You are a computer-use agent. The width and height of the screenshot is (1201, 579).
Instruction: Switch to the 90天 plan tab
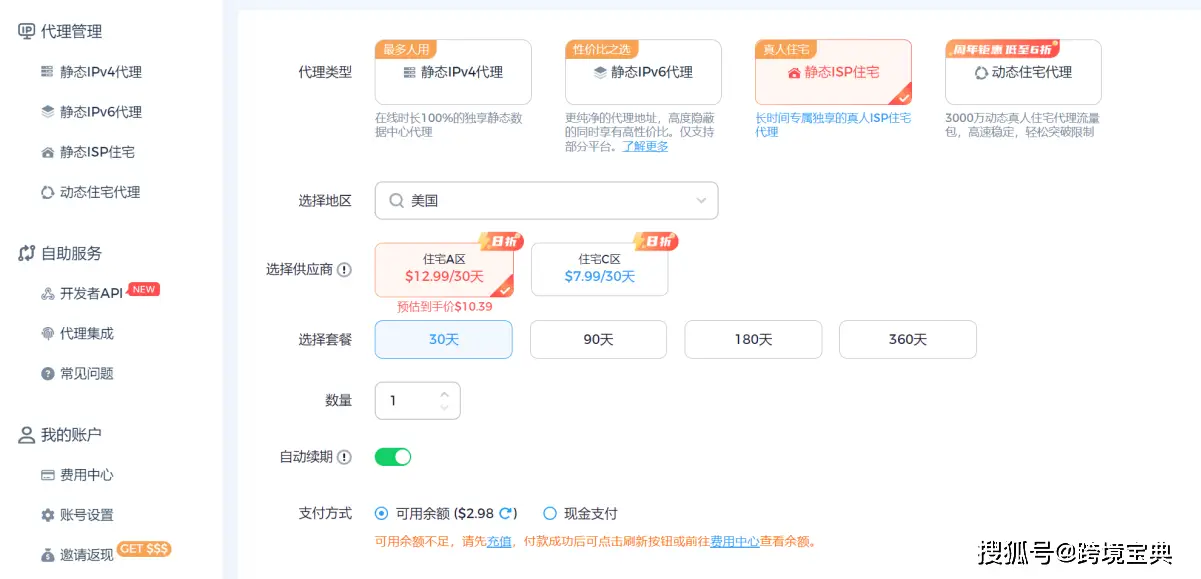point(598,339)
